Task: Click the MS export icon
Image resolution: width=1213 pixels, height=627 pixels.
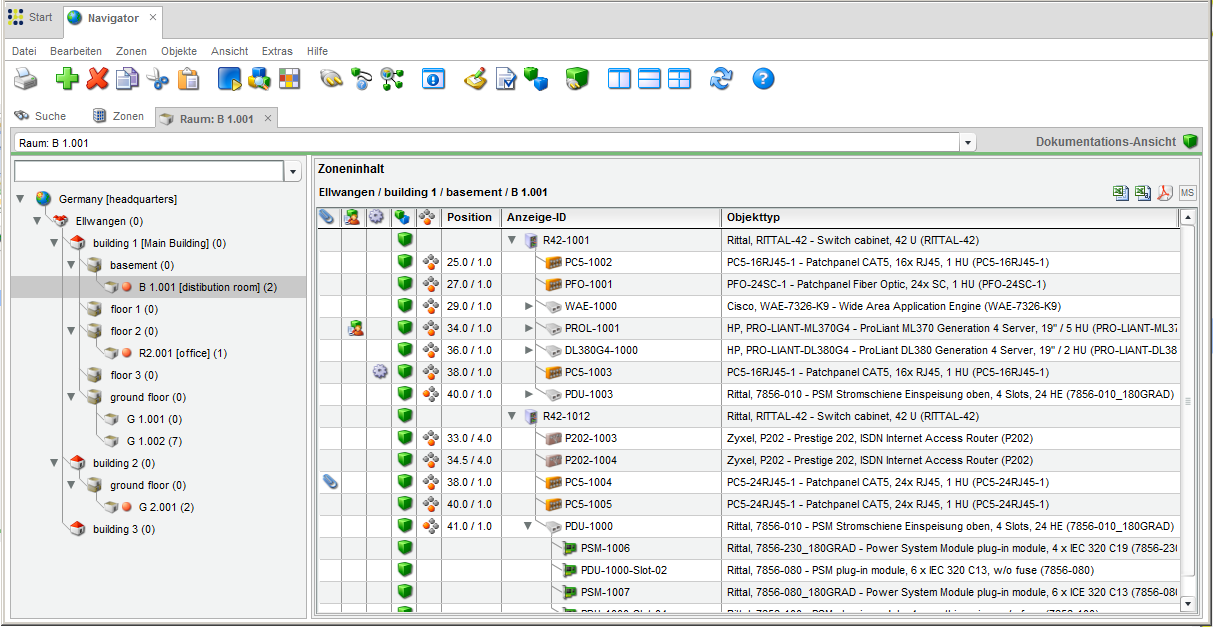Action: (1186, 193)
